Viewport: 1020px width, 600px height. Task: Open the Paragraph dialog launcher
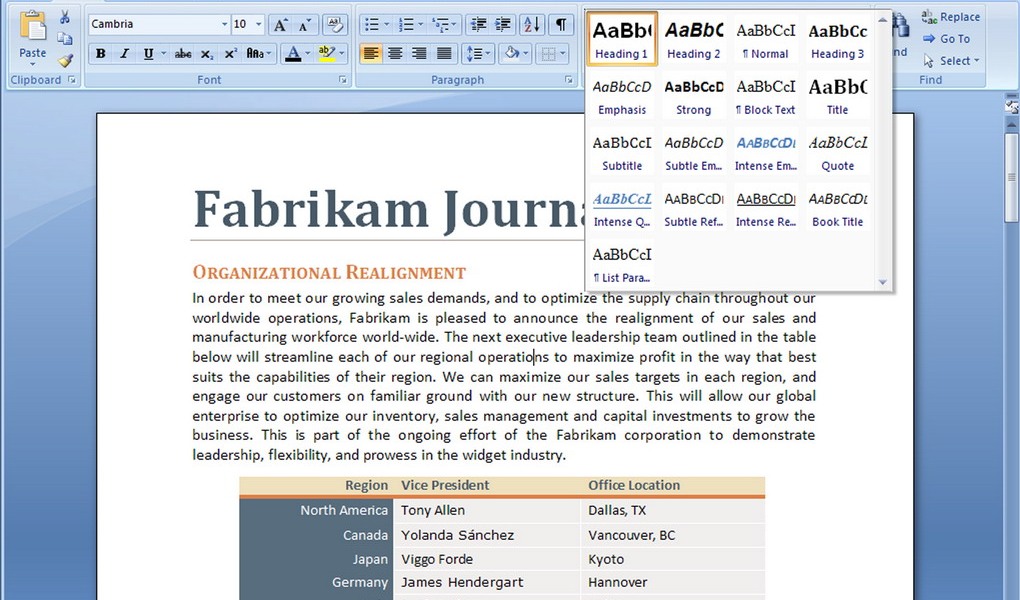[x=569, y=80]
